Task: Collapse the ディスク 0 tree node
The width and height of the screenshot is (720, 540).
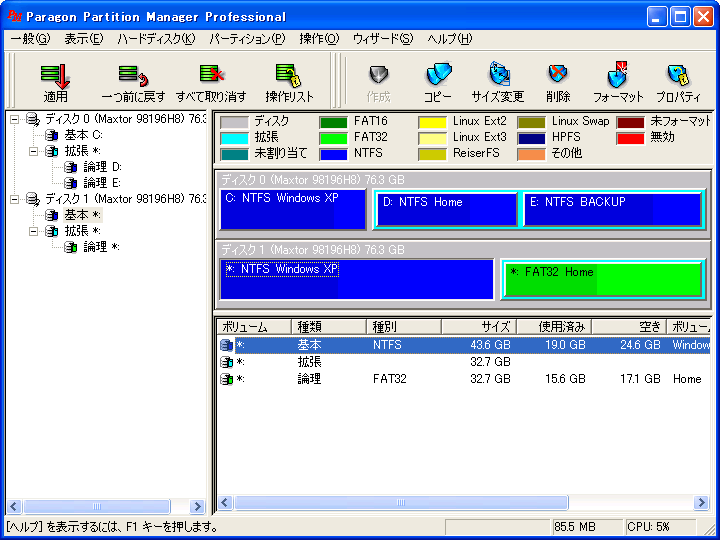Action: [15, 119]
